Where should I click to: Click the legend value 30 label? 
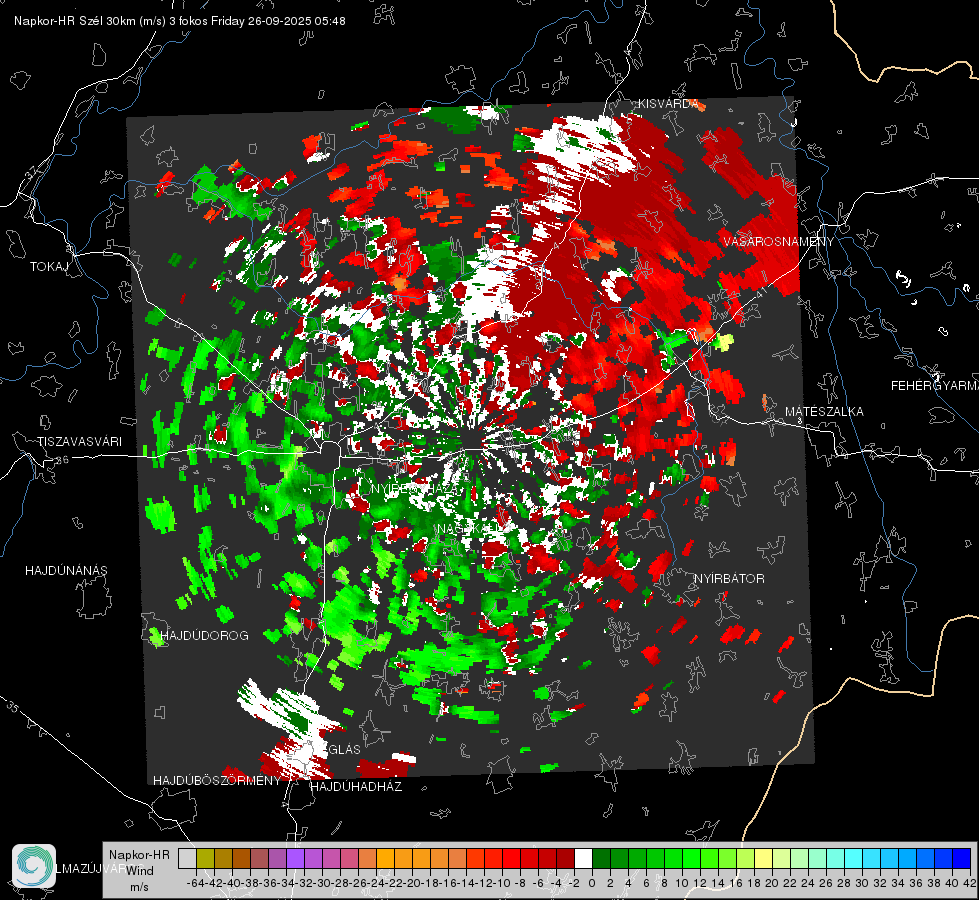(862, 883)
